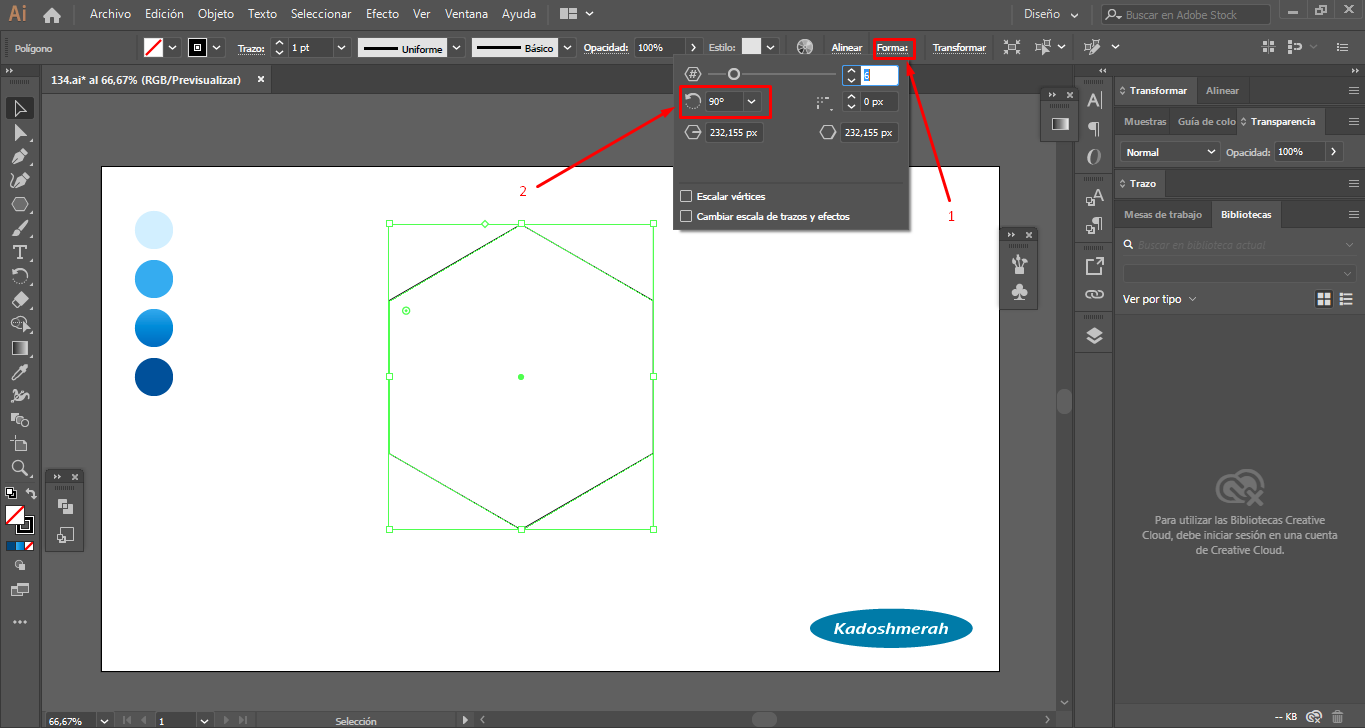Select the Selection arrow tool
The width and height of the screenshot is (1365, 728).
point(19,108)
